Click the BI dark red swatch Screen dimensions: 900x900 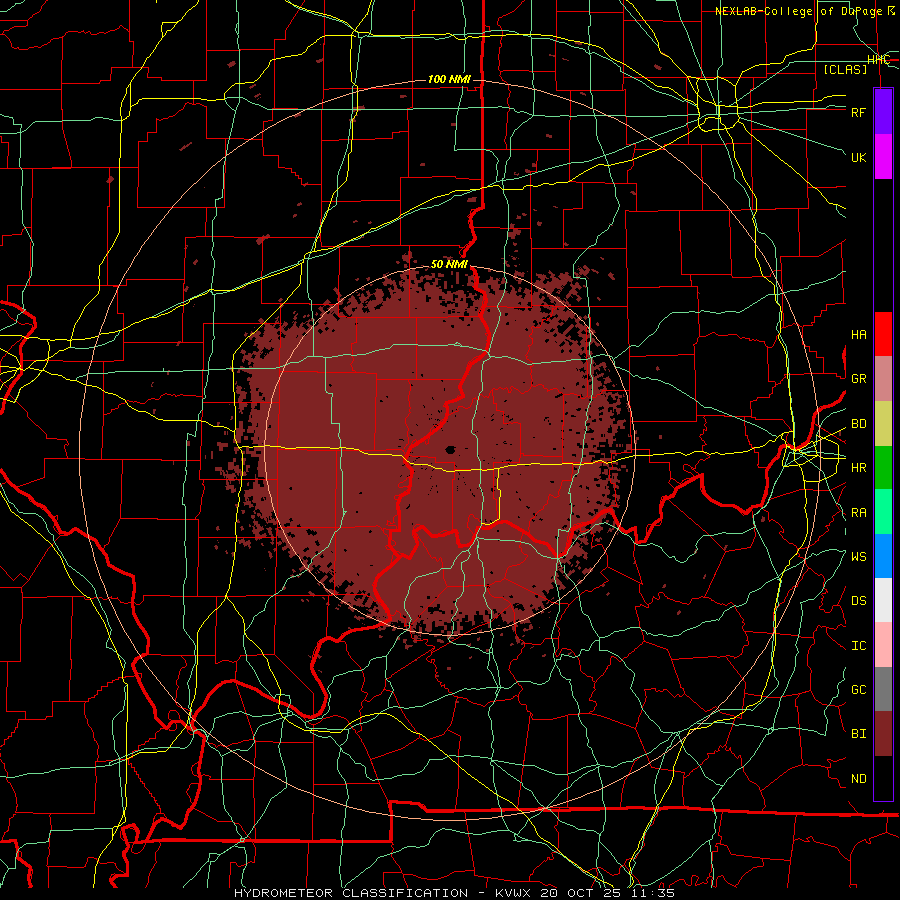[883, 734]
